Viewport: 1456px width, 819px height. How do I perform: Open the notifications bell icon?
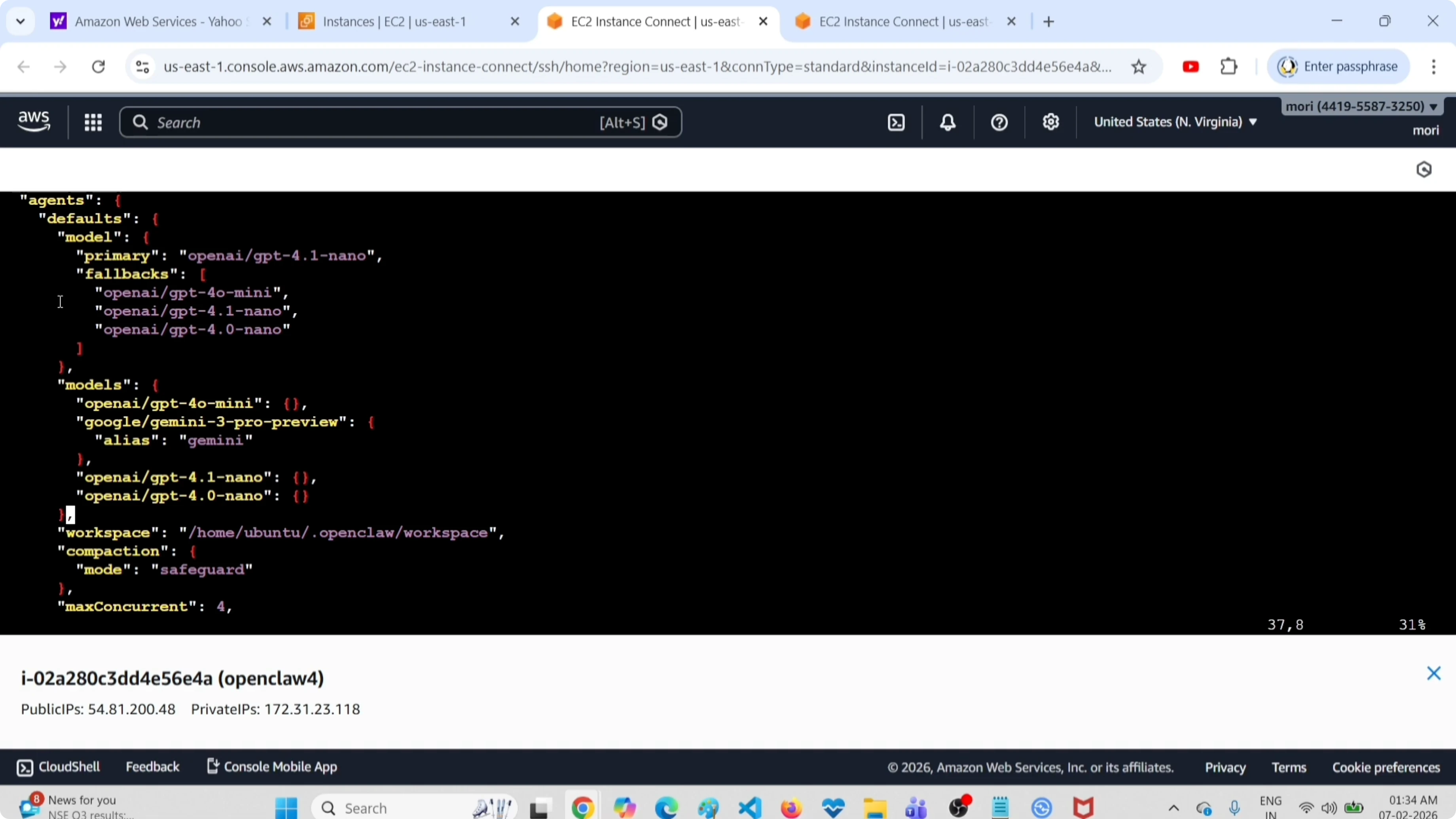[x=948, y=123]
